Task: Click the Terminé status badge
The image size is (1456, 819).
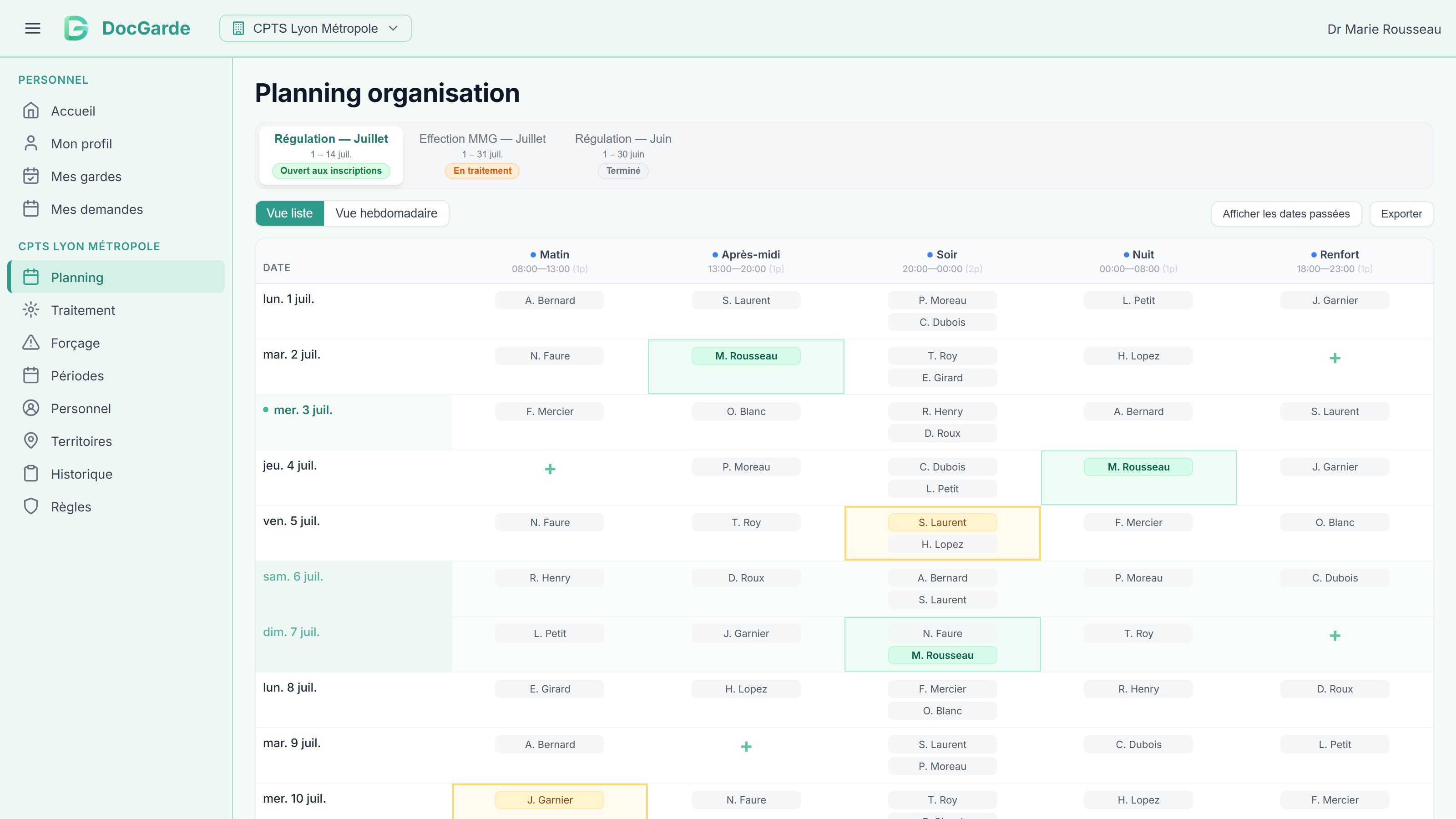Action: click(x=623, y=171)
